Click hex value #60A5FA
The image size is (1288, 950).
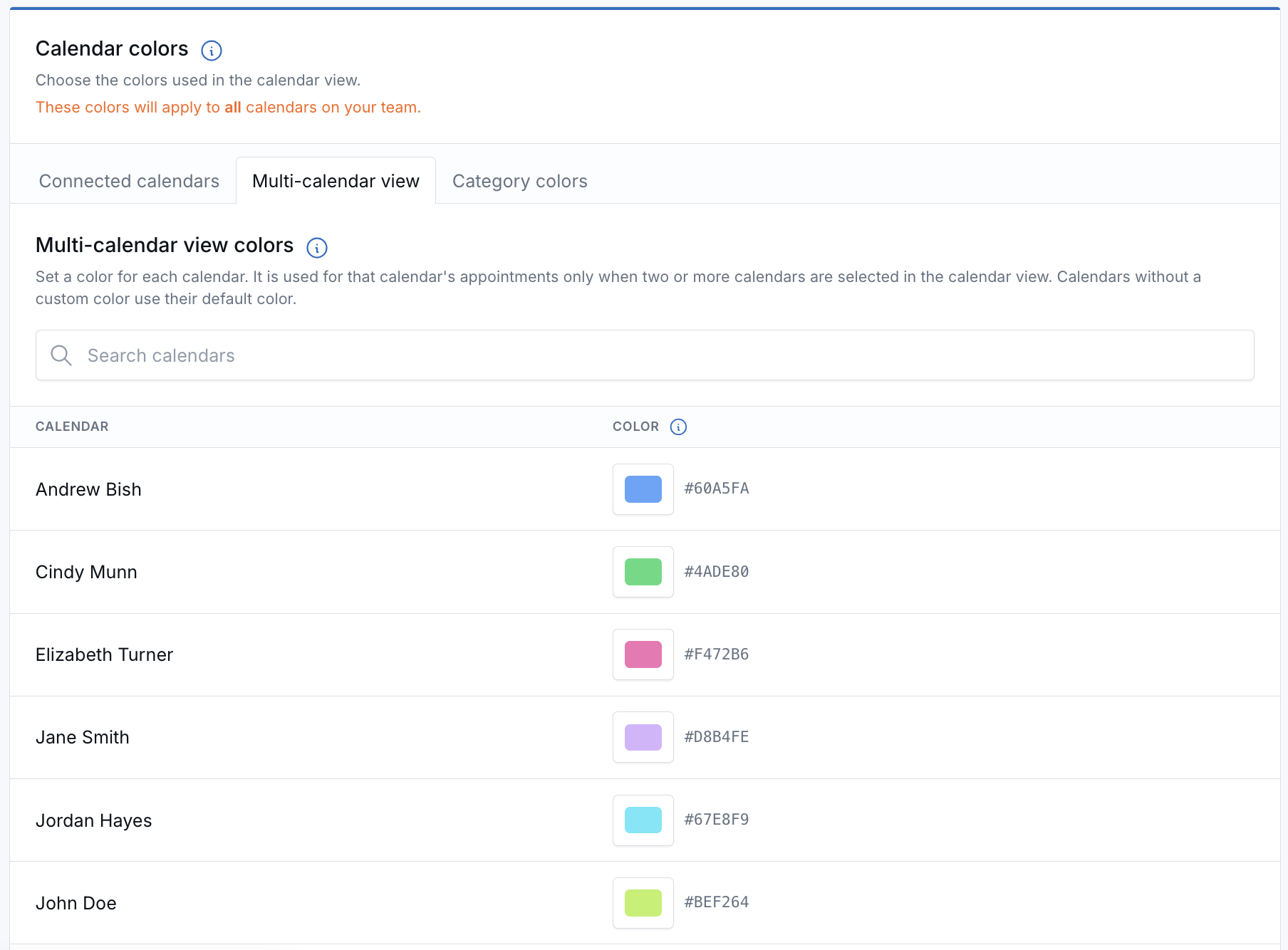(717, 489)
